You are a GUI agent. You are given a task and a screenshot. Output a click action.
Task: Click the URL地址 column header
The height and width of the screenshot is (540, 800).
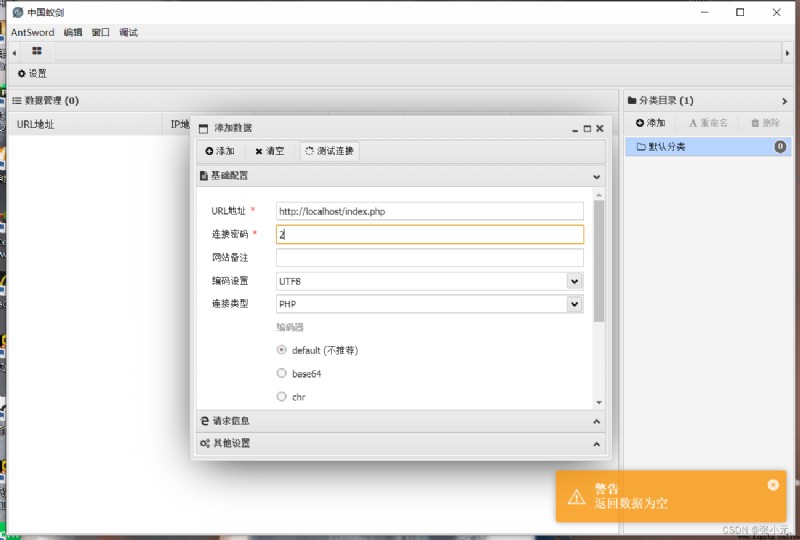(85, 124)
